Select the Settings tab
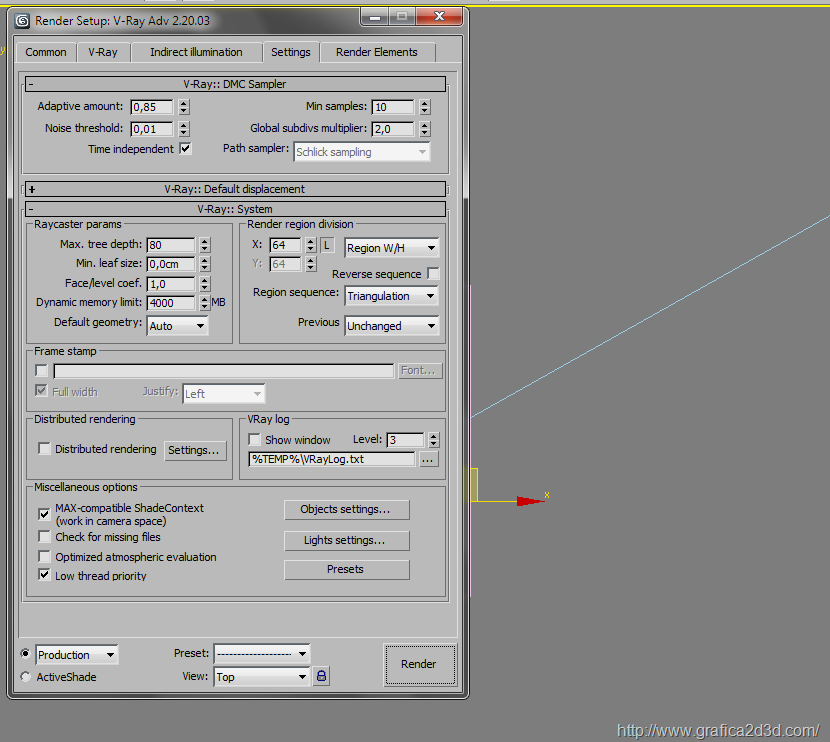The height and width of the screenshot is (742, 830). (x=291, y=52)
